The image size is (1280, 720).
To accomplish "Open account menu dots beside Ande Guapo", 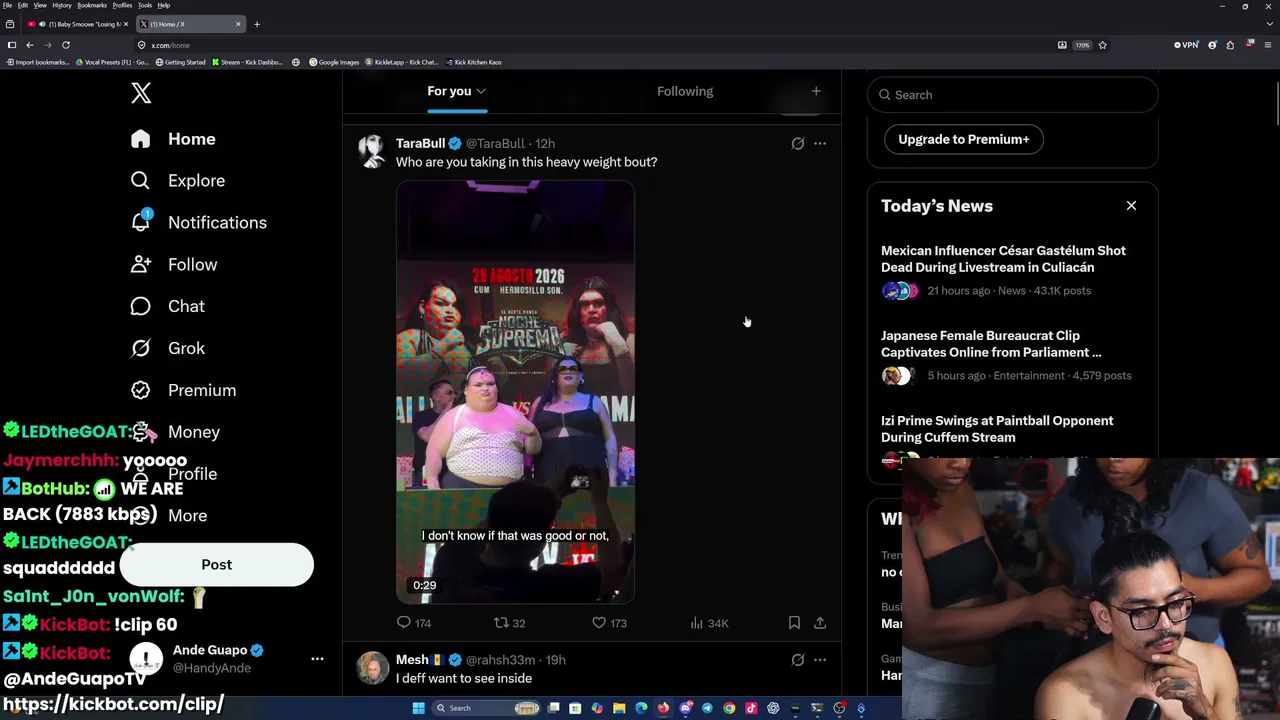I will click(x=317, y=659).
